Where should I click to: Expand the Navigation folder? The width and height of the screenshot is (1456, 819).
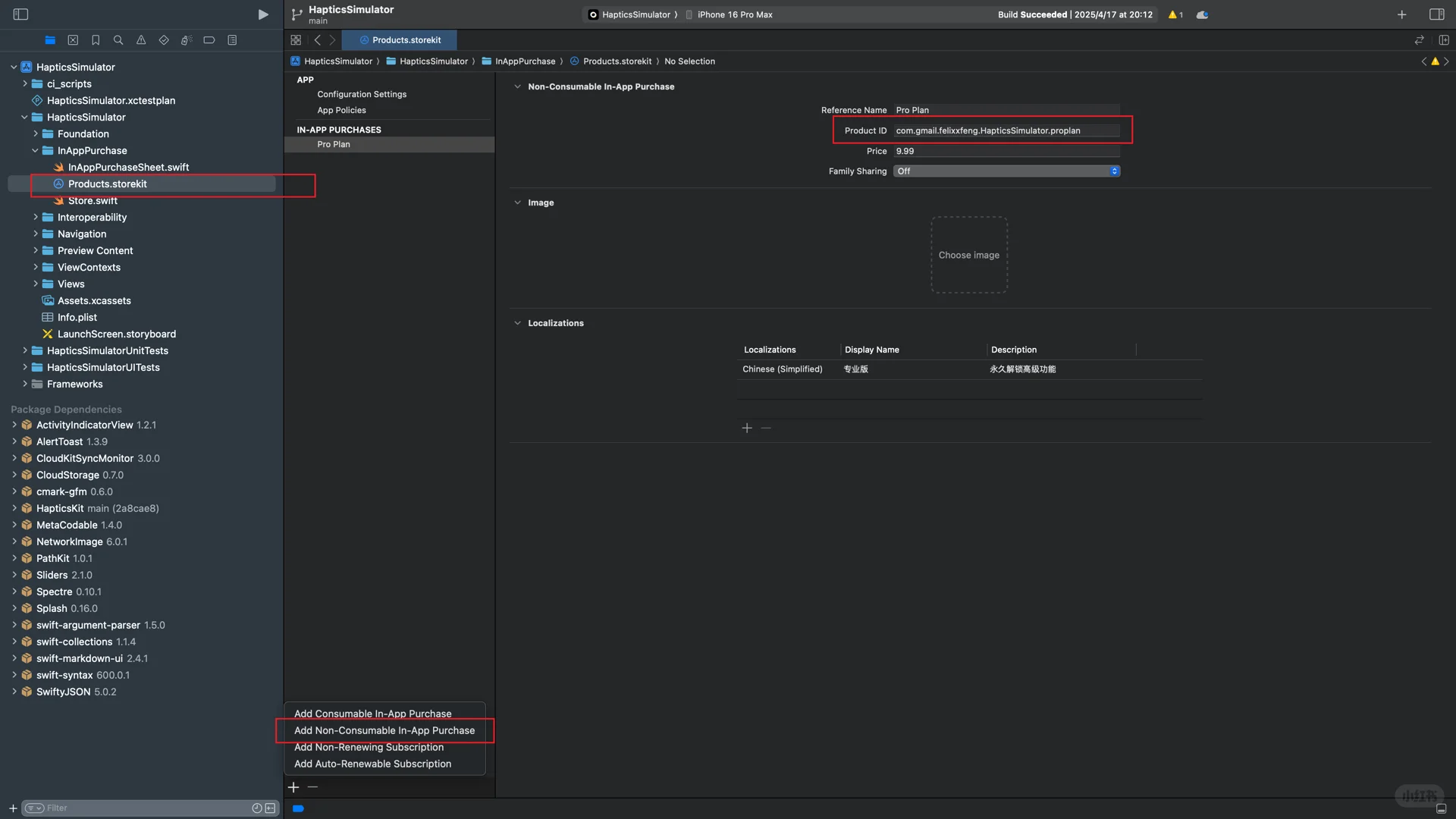pyautogui.click(x=36, y=234)
